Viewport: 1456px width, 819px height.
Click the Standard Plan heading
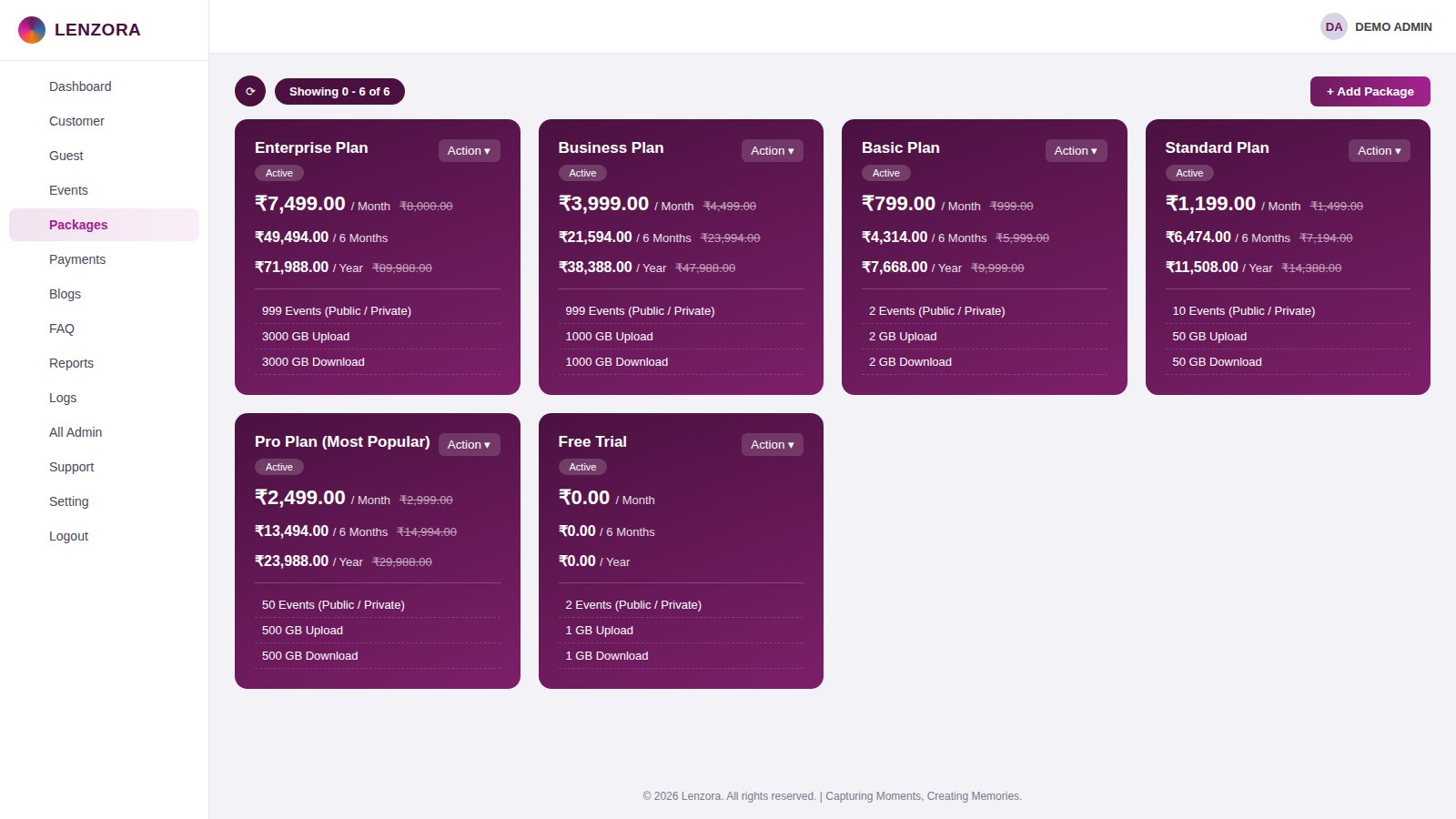[1218, 147]
